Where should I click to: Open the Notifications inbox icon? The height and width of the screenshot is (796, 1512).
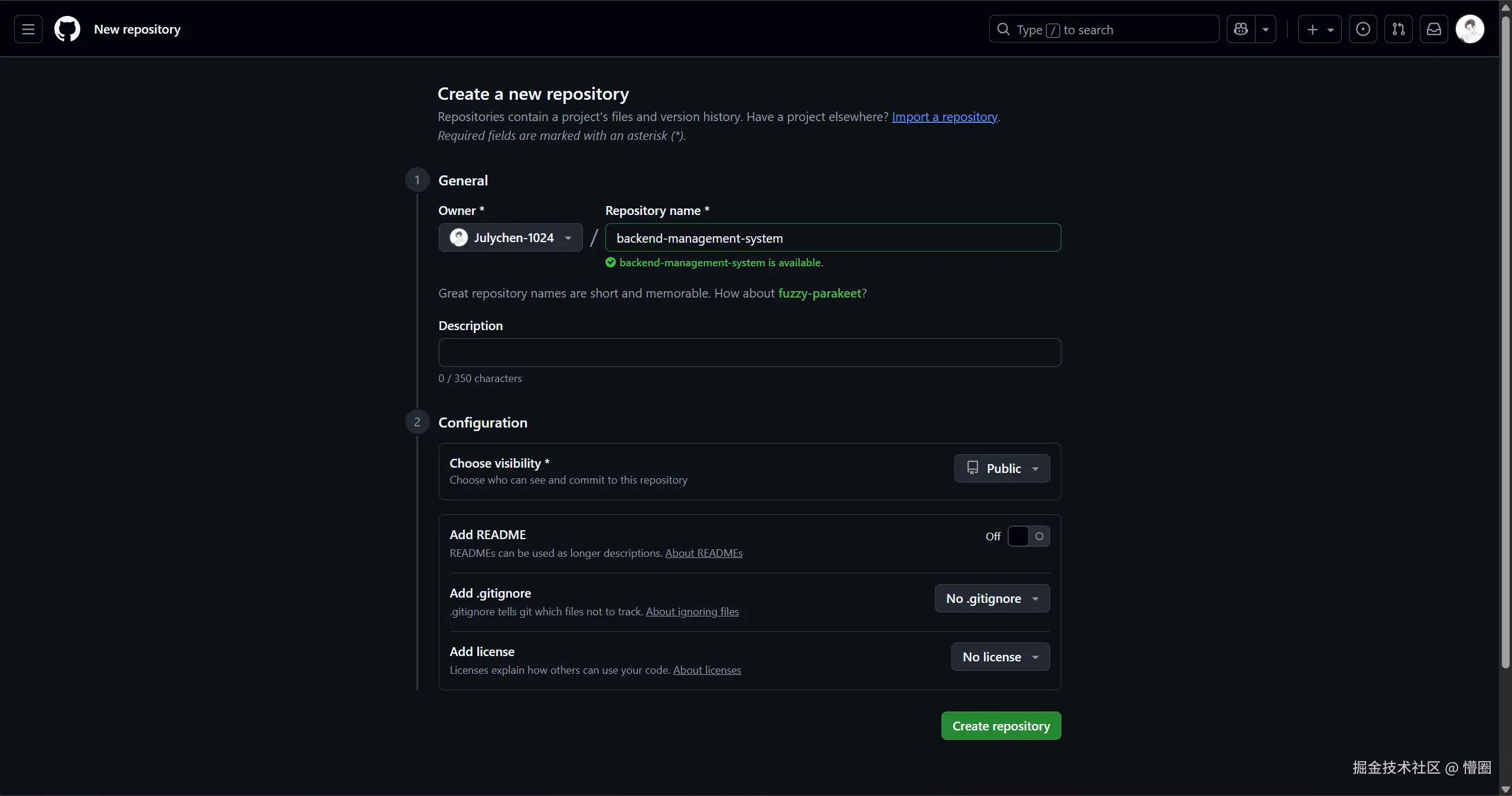[1433, 30]
